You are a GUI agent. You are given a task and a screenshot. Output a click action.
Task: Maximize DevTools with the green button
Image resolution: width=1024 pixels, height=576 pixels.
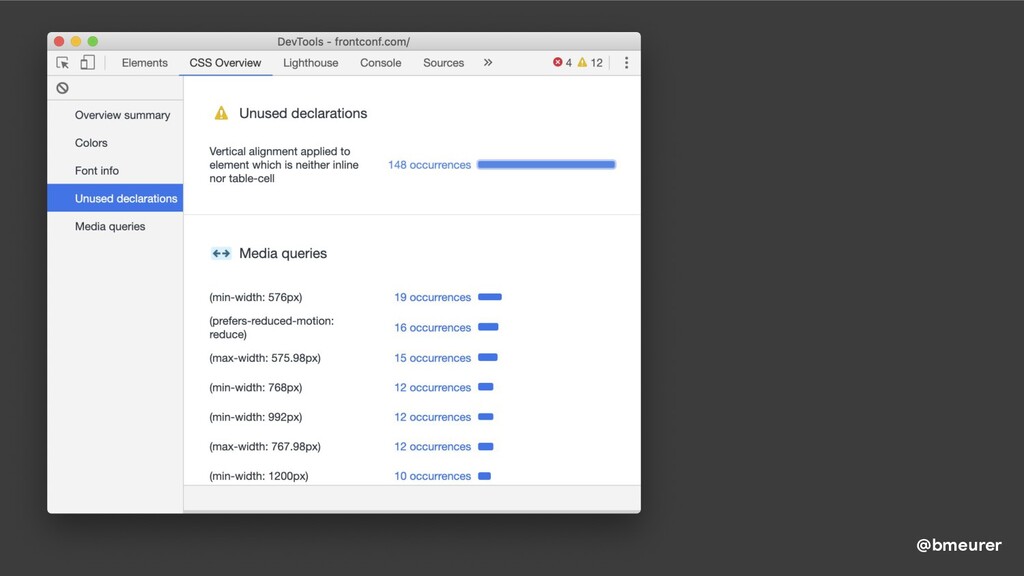click(x=93, y=41)
